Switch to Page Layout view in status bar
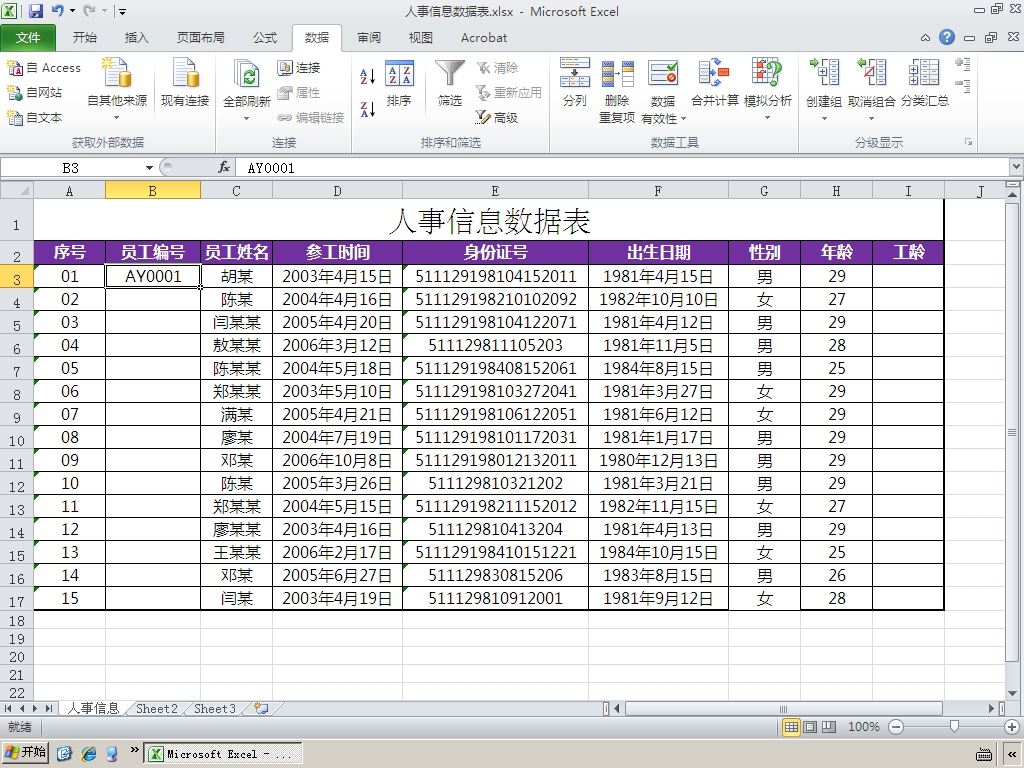This screenshot has width=1024, height=768. [x=810, y=727]
